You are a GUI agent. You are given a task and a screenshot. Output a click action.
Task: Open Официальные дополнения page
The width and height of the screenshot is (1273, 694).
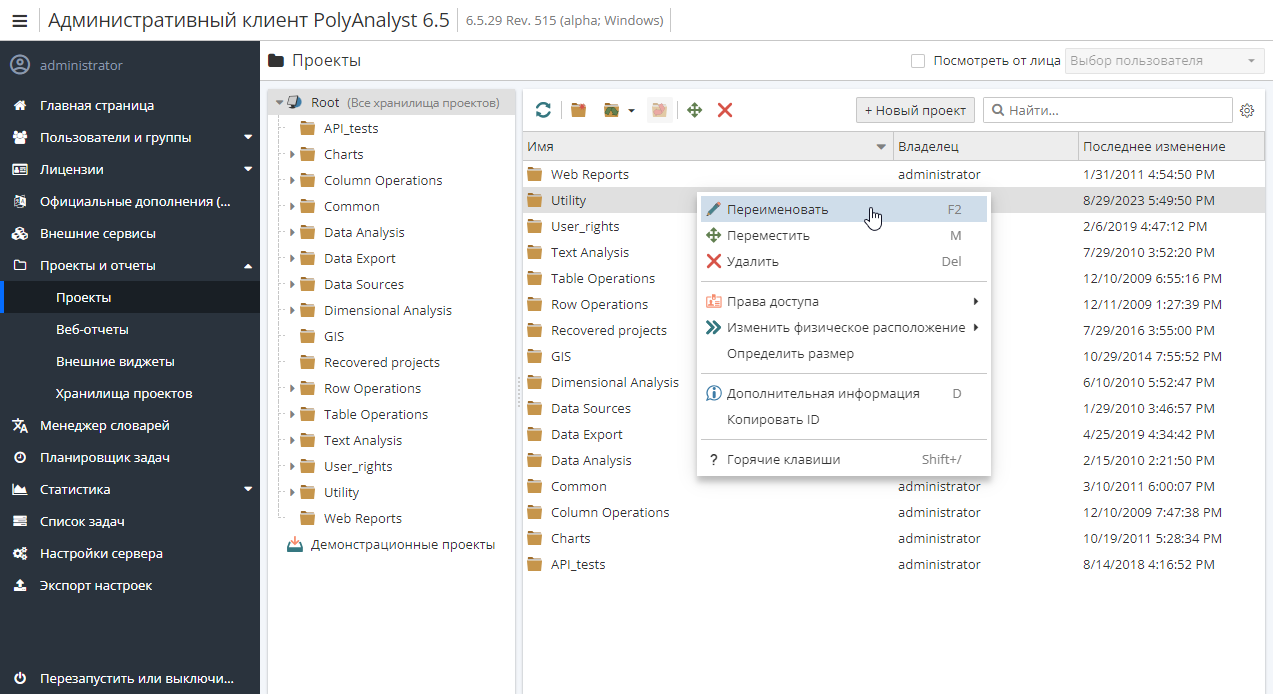coord(130,201)
